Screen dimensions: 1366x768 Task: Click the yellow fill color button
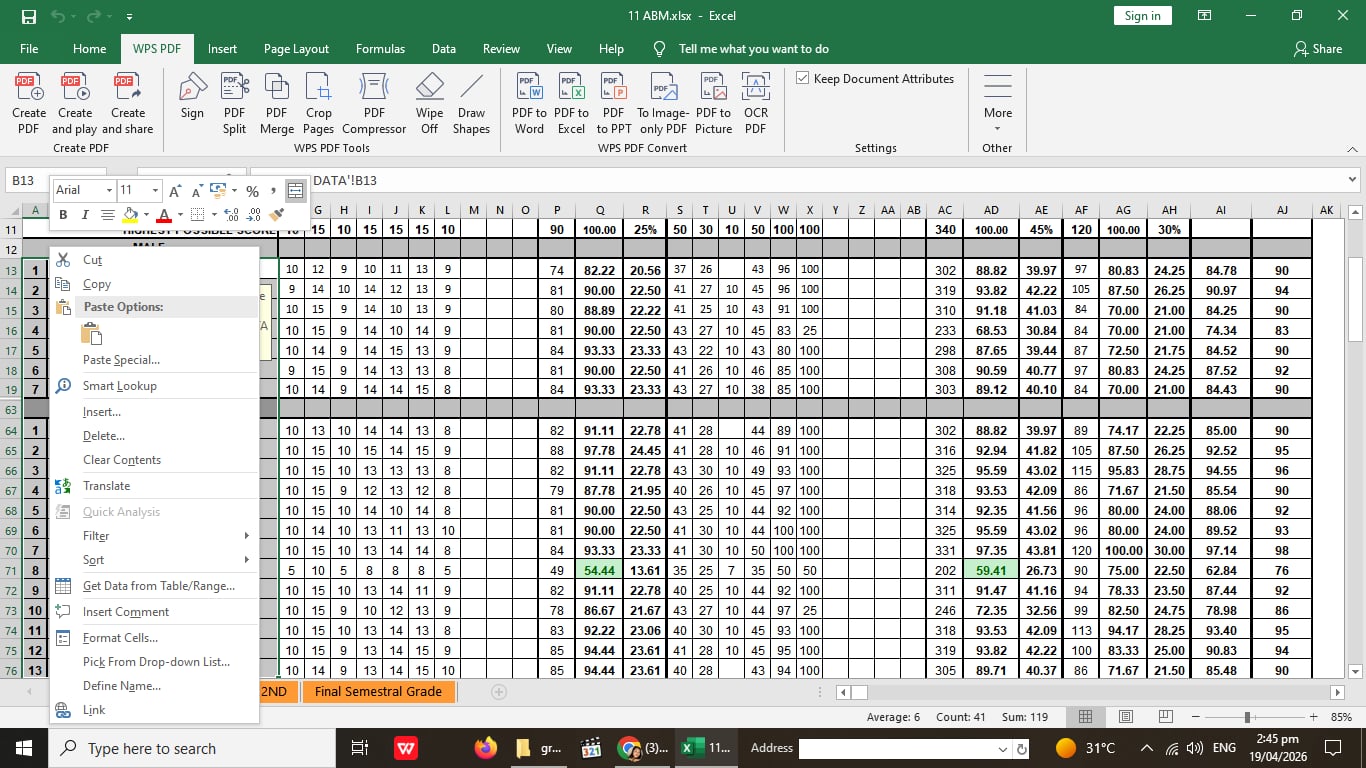(130, 215)
